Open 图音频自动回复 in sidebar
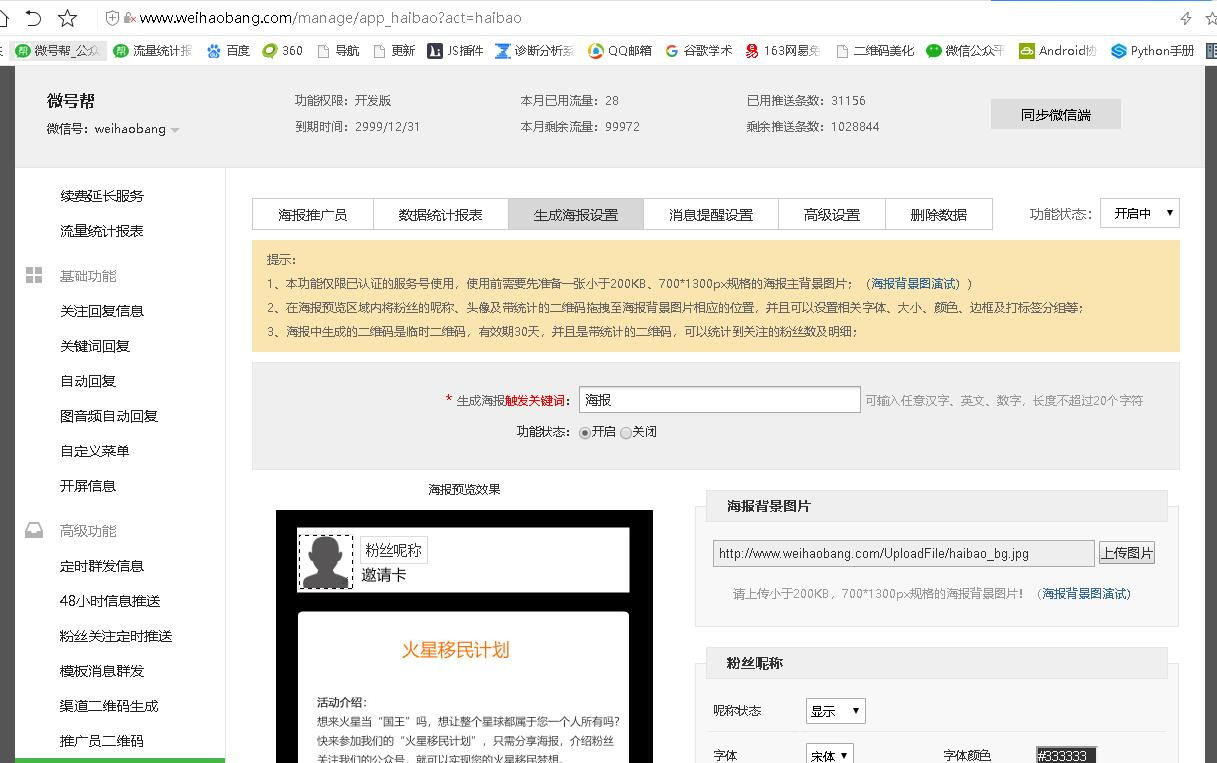1217x763 pixels. click(x=108, y=416)
